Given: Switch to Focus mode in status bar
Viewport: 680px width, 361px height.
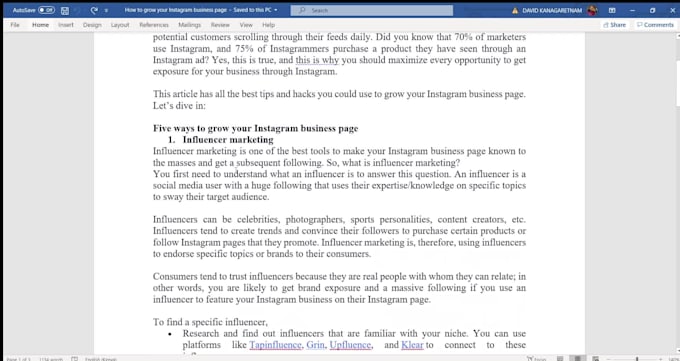Looking at the screenshot, I should click(536, 358).
